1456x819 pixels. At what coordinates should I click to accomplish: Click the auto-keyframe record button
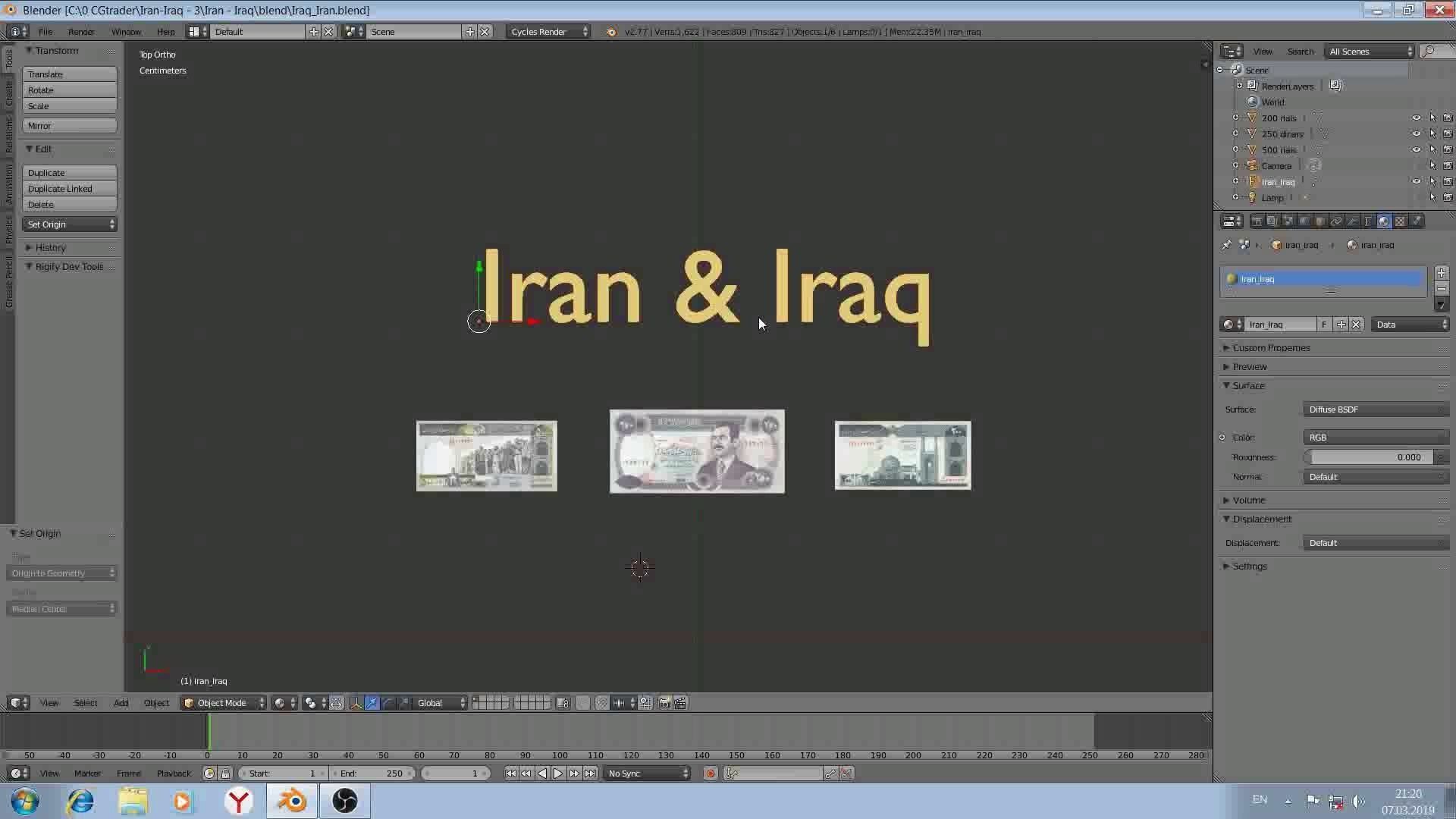point(711,773)
